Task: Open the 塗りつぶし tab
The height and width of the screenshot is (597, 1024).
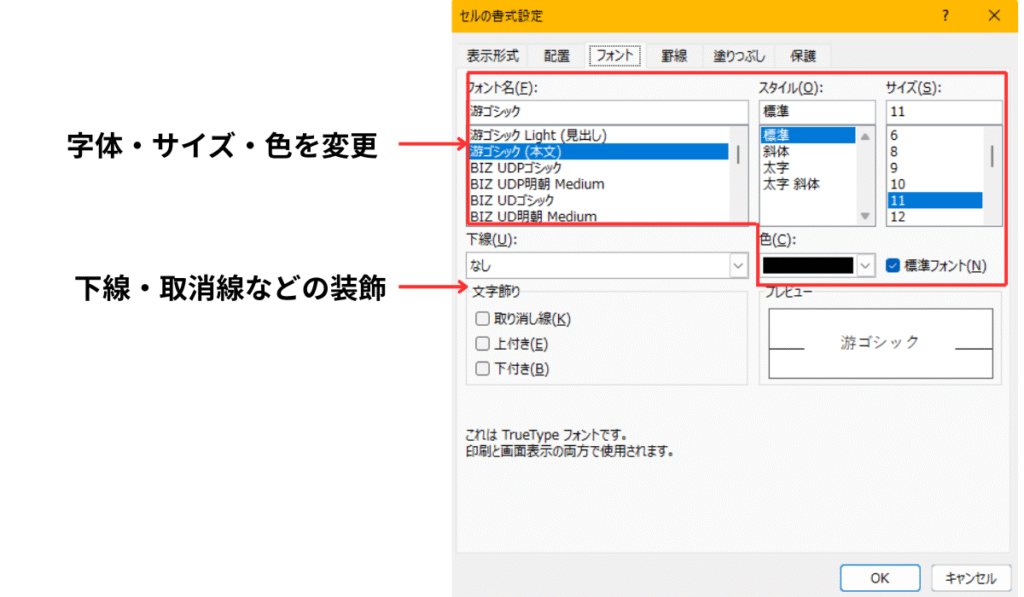Action: coord(739,56)
